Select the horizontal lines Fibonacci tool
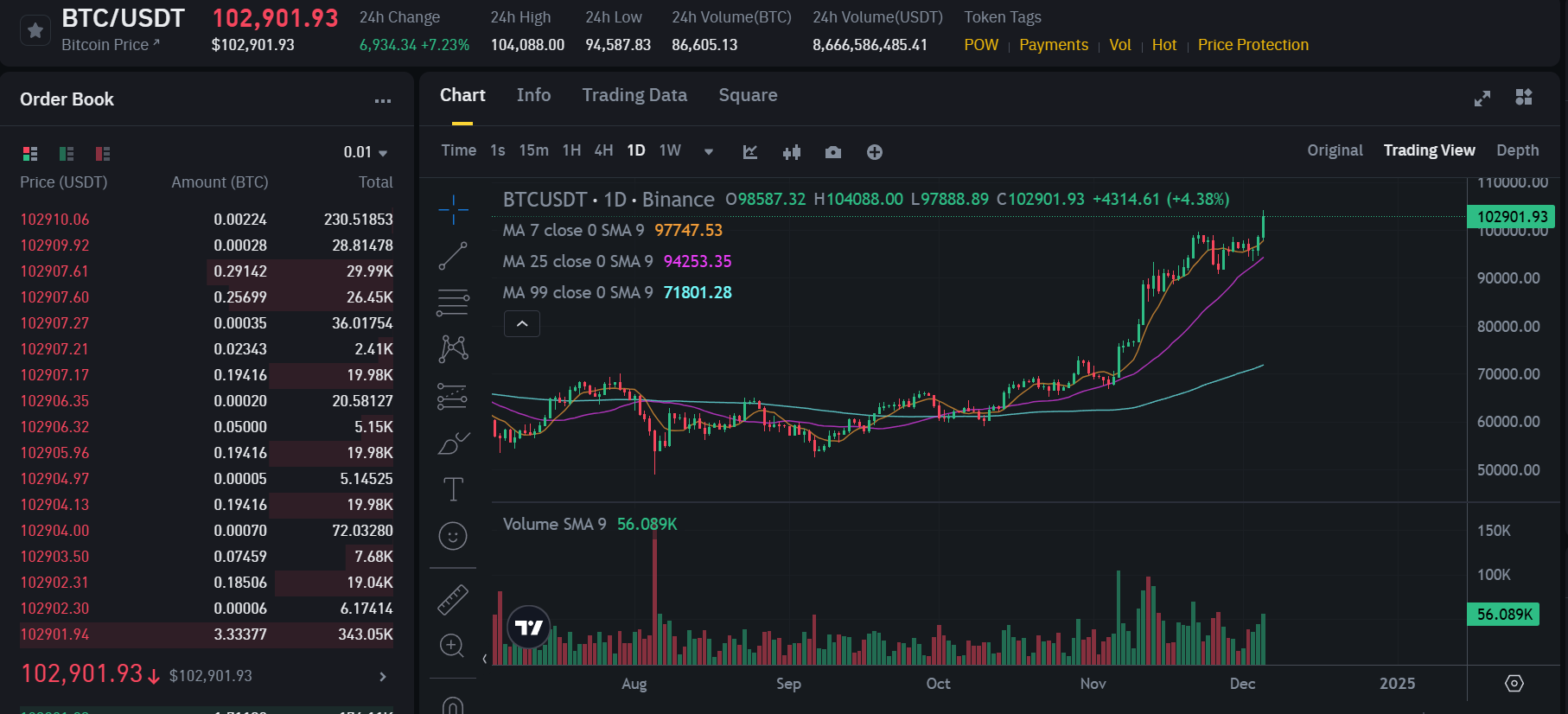 (453, 303)
